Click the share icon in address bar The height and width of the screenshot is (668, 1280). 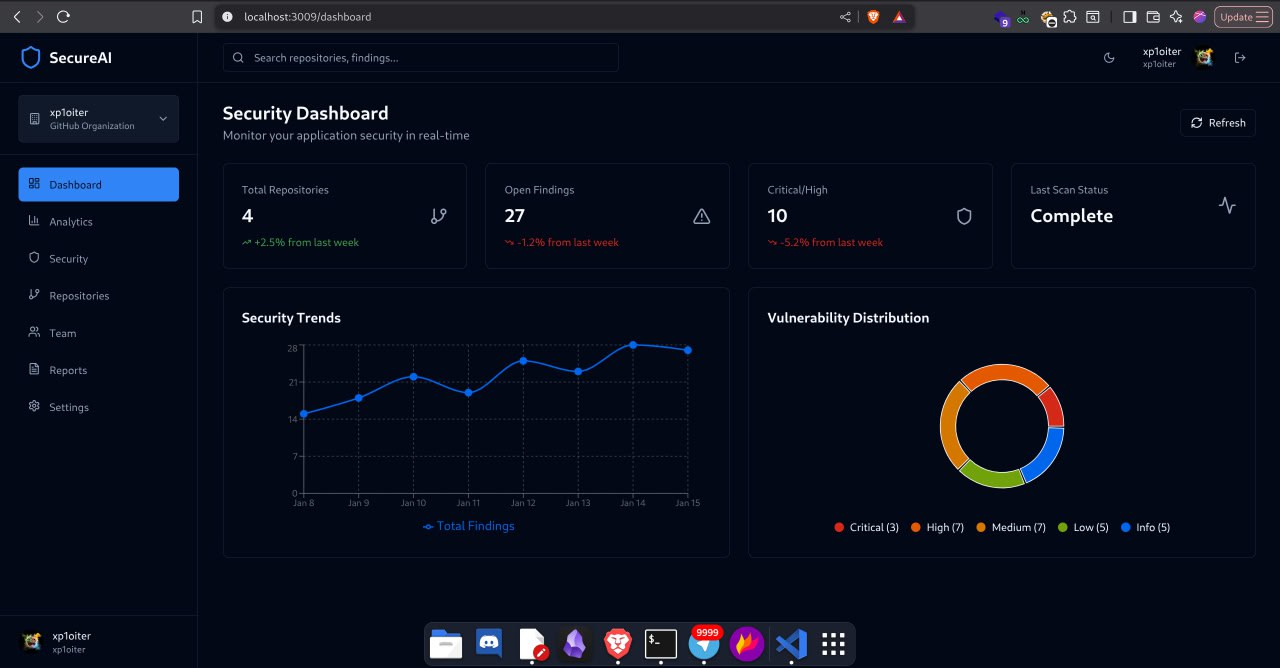click(846, 17)
